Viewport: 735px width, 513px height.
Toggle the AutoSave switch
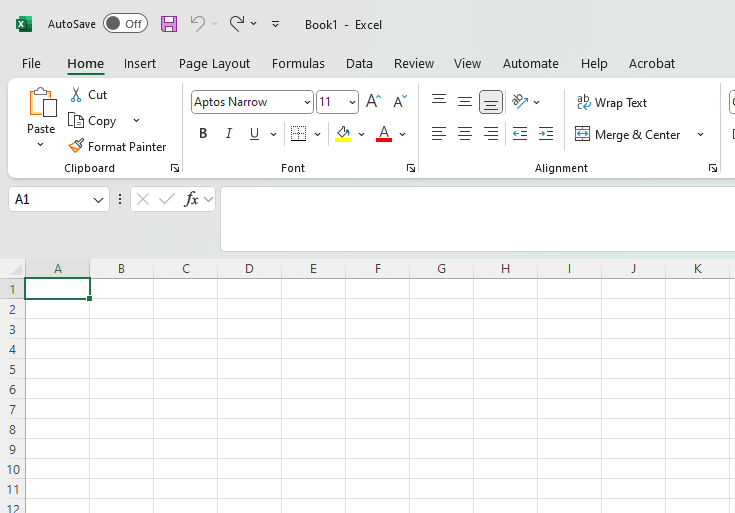pyautogui.click(x=125, y=24)
